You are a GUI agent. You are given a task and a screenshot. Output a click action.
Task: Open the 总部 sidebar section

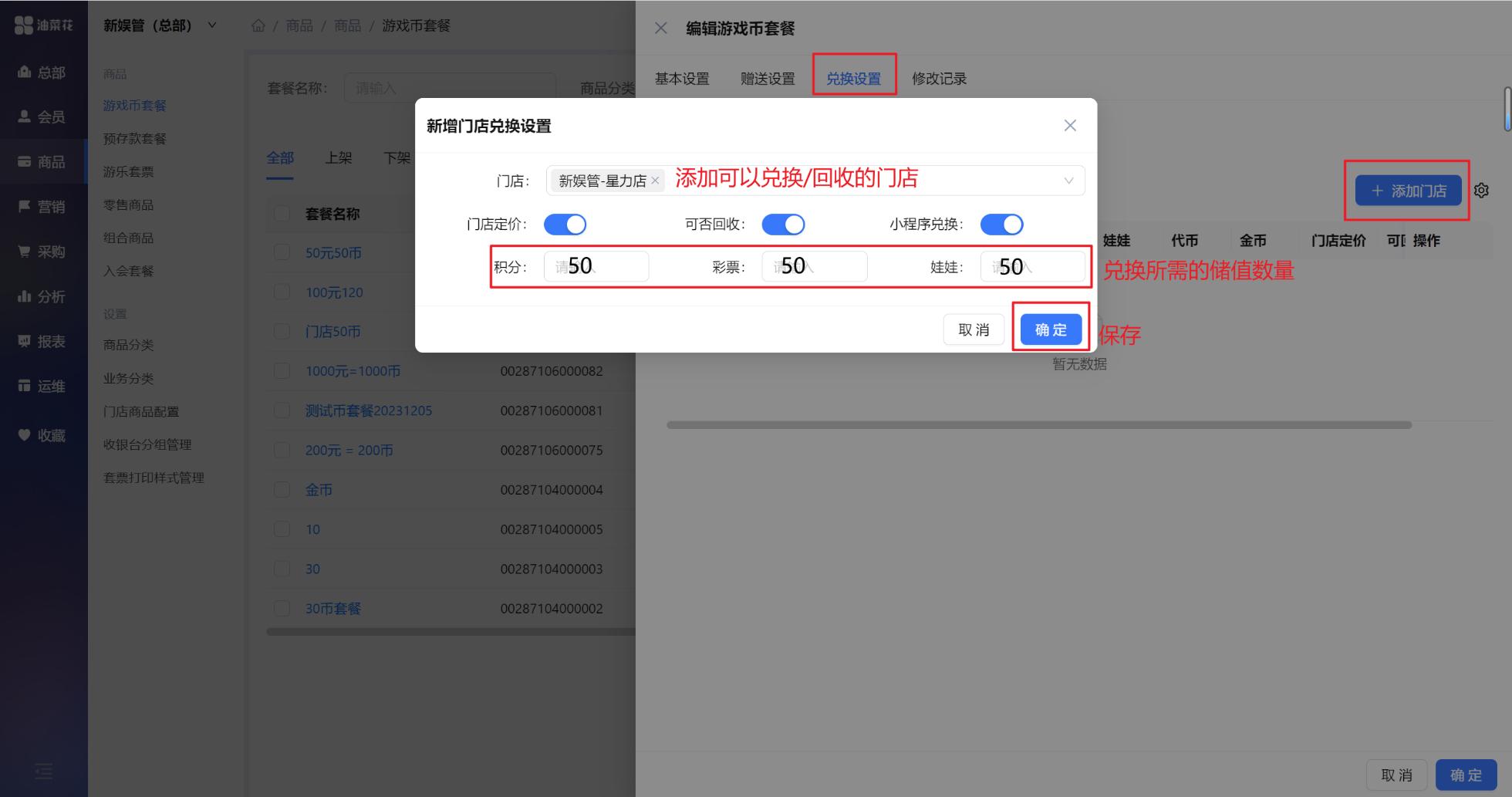(42, 73)
